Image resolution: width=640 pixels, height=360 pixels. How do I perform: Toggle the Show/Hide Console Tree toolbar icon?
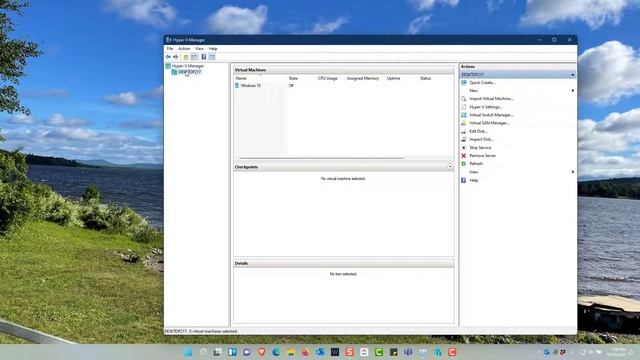[x=194, y=57]
